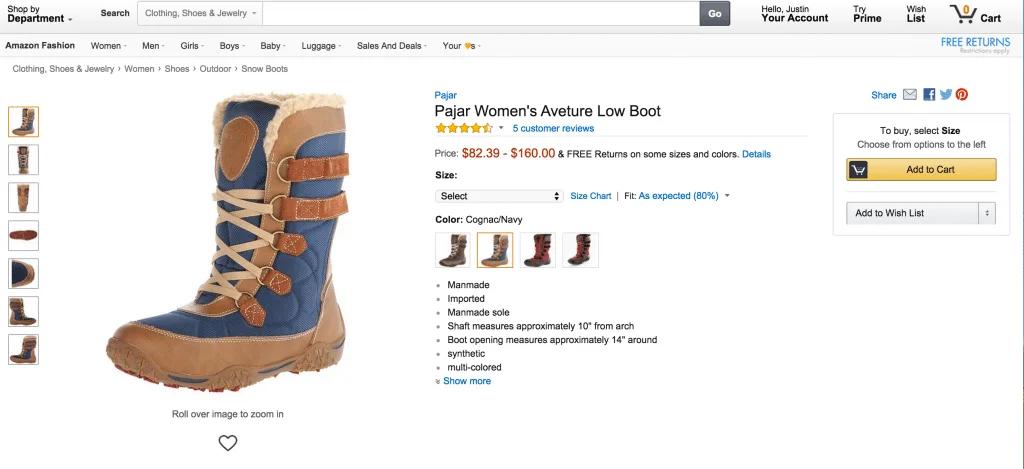Open the Luggage menu
The width and height of the screenshot is (1024, 469).
tap(321, 46)
